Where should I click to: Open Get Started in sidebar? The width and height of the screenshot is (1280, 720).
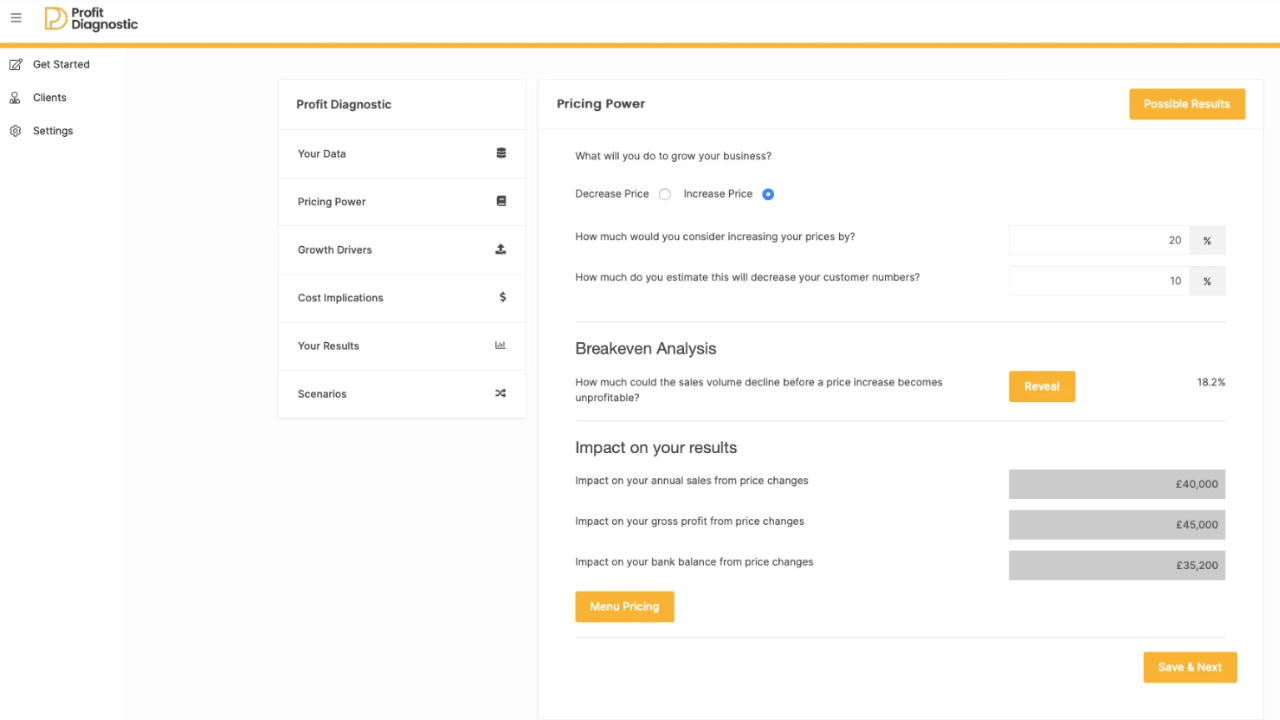pyautogui.click(x=62, y=64)
